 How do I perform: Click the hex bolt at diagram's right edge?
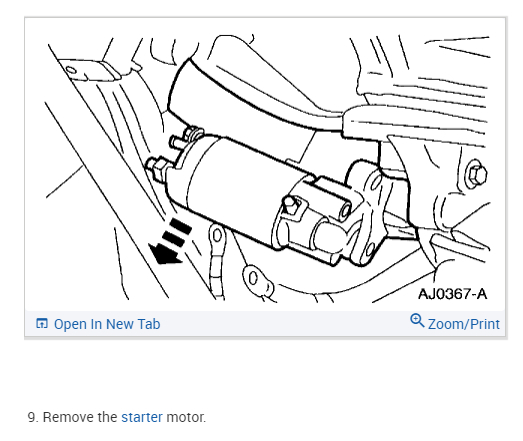tap(477, 175)
